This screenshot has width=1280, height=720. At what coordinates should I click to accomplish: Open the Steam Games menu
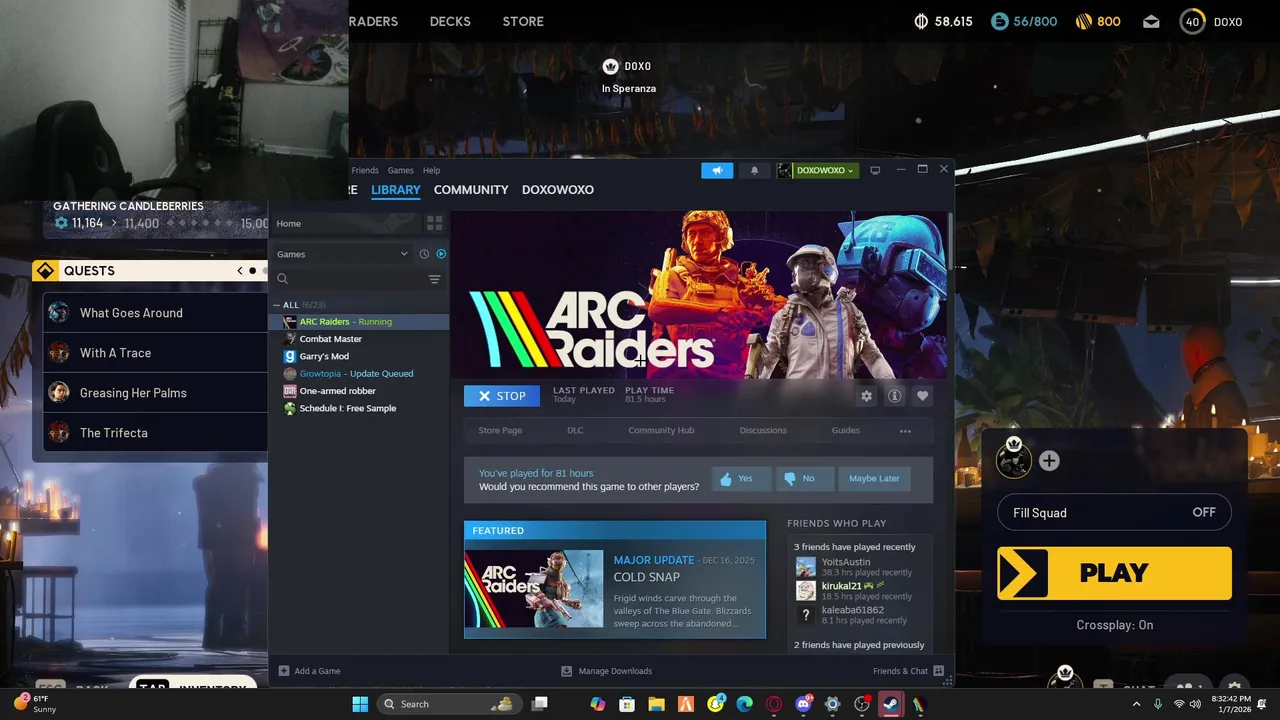[x=401, y=170]
